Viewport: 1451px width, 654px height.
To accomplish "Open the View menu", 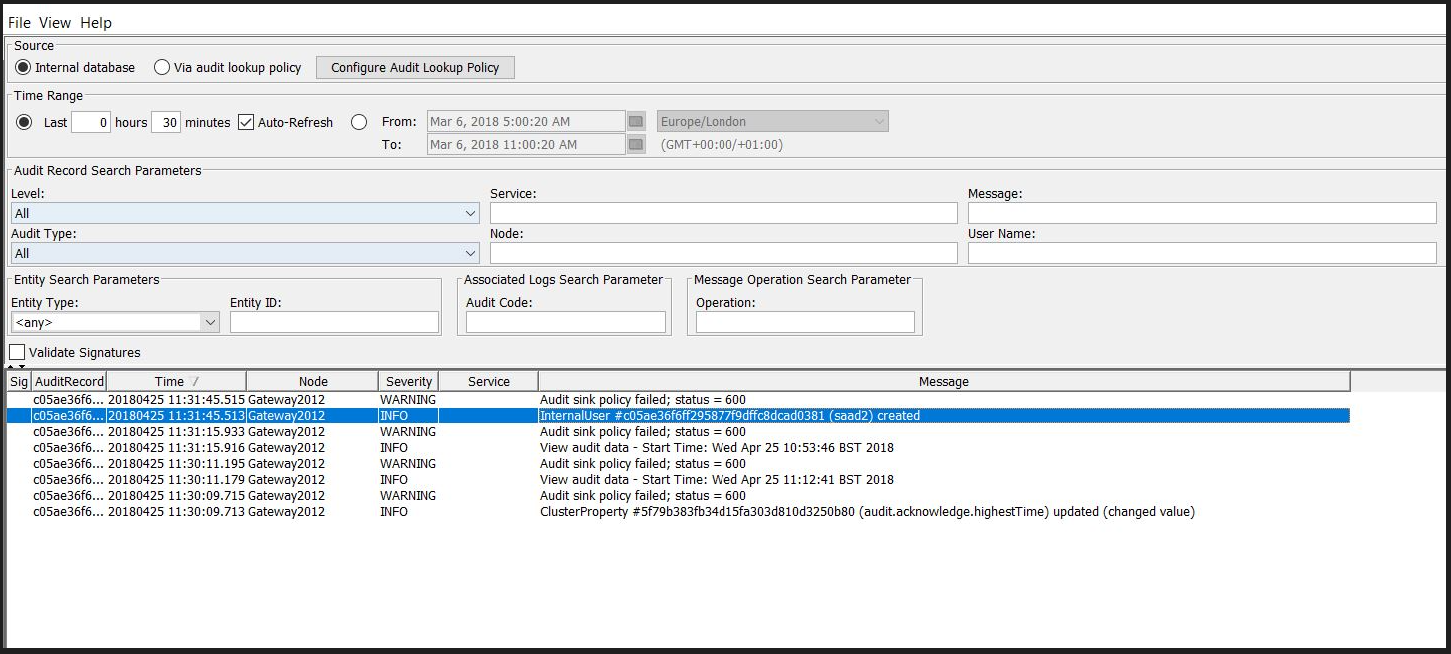I will click(55, 22).
